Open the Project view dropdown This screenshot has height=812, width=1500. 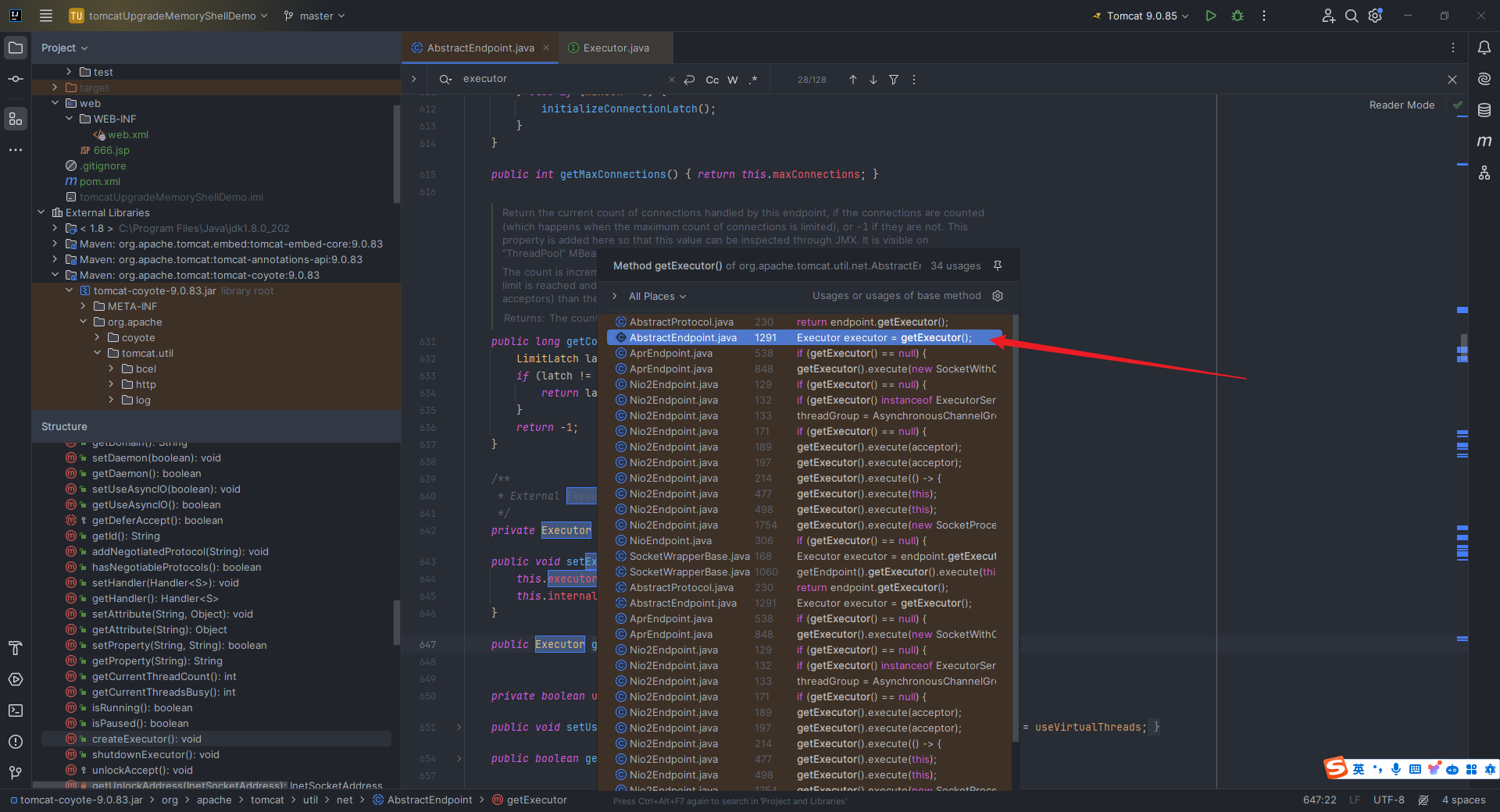(x=64, y=48)
